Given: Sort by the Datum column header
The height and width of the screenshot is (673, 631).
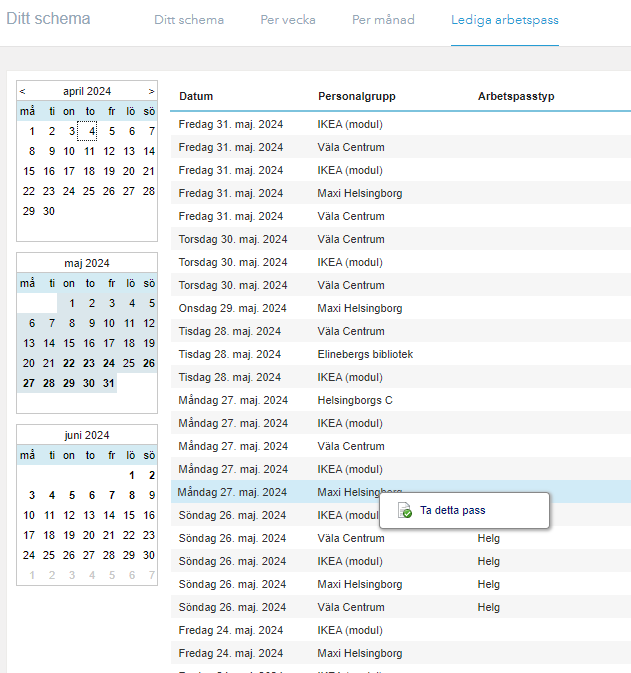Looking at the screenshot, I should point(196,96).
